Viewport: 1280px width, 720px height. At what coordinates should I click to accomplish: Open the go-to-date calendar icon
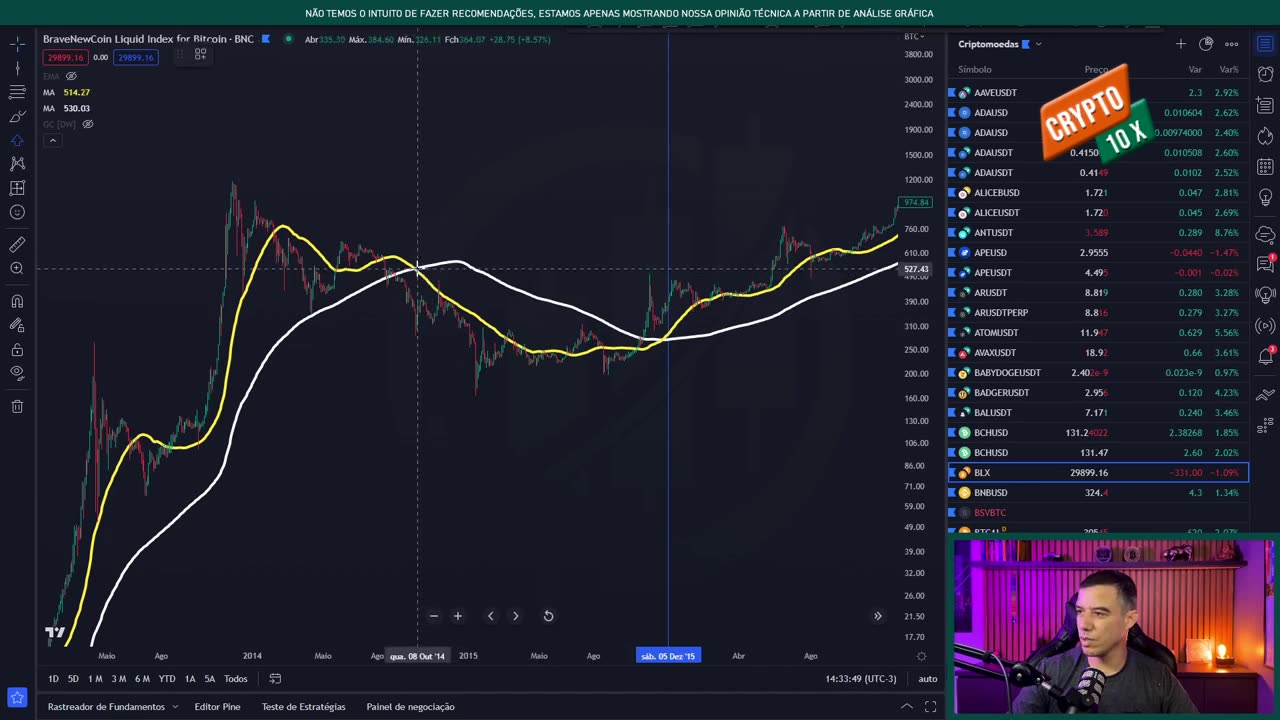click(x=275, y=679)
